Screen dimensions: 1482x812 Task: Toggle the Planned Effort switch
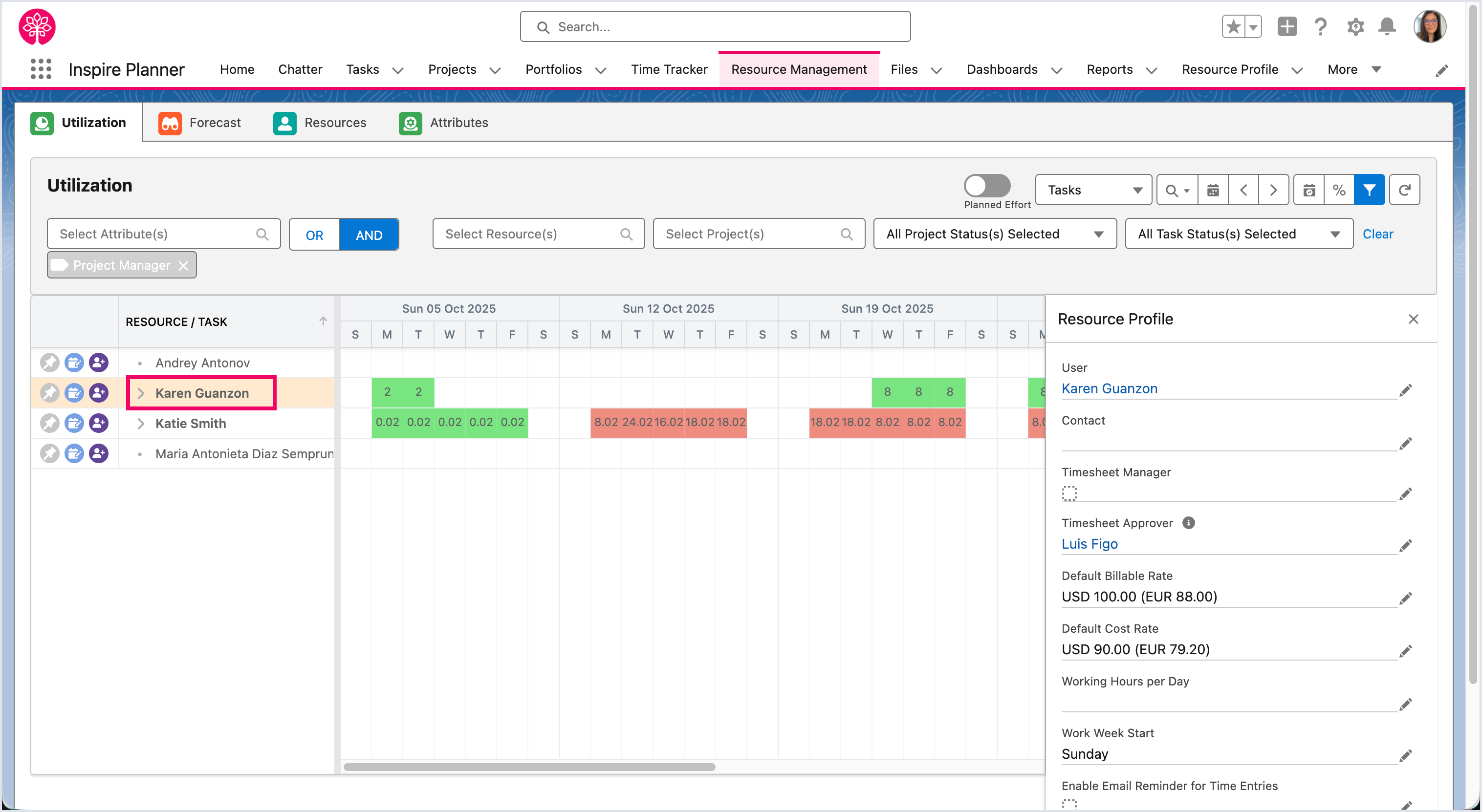click(x=987, y=186)
